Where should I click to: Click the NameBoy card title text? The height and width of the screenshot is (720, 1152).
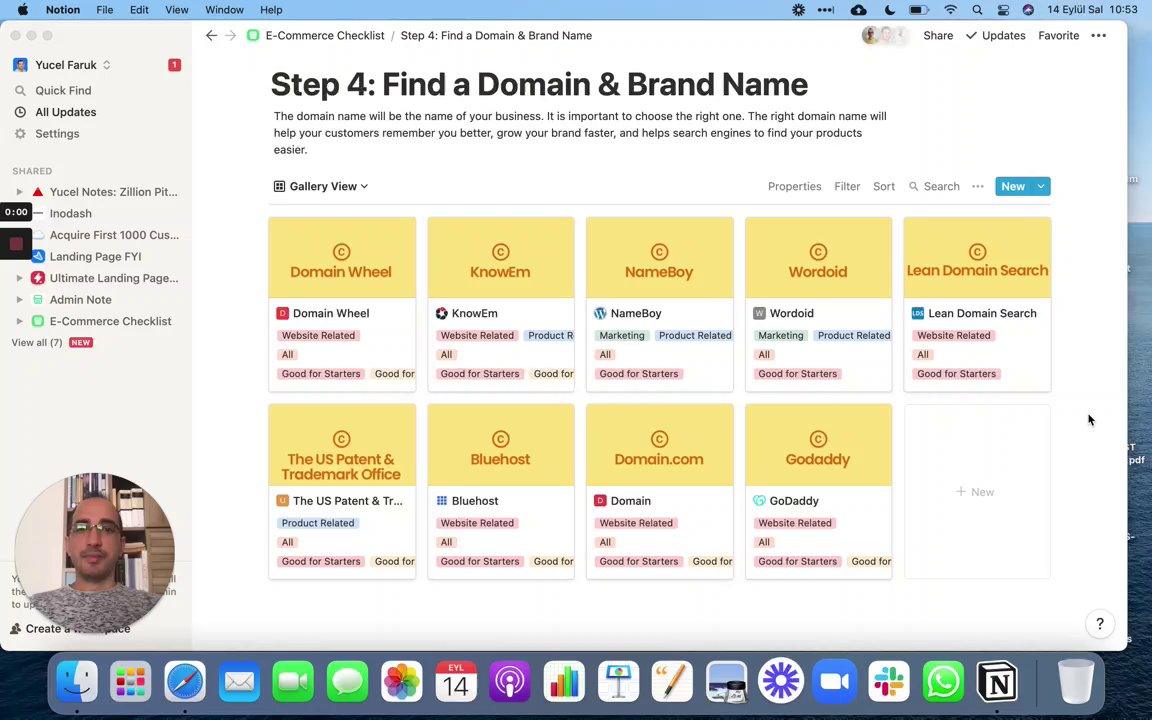(636, 314)
